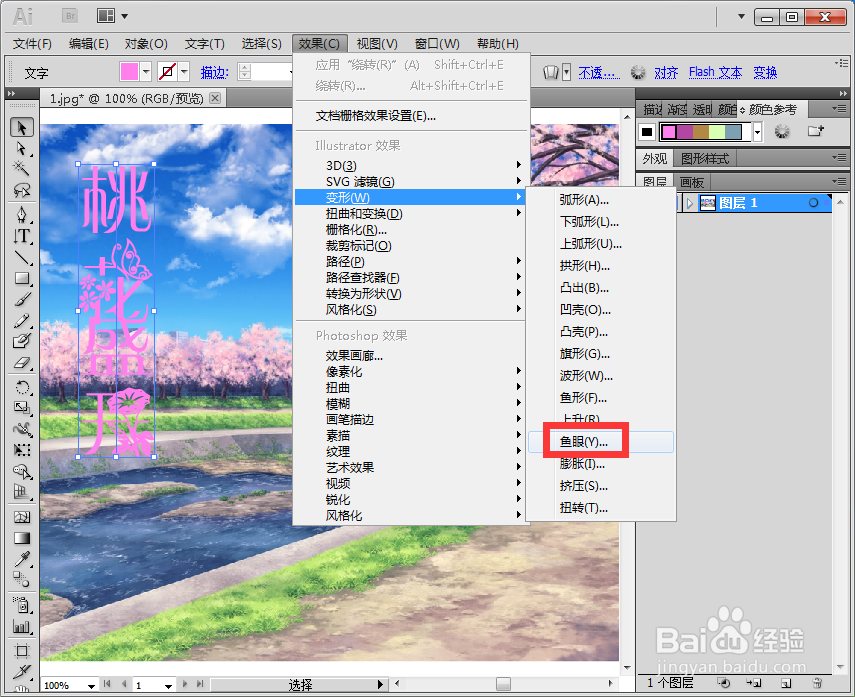Image resolution: width=855 pixels, height=697 pixels.
Task: Select the Symbol Sprayer tool
Action: (22, 605)
